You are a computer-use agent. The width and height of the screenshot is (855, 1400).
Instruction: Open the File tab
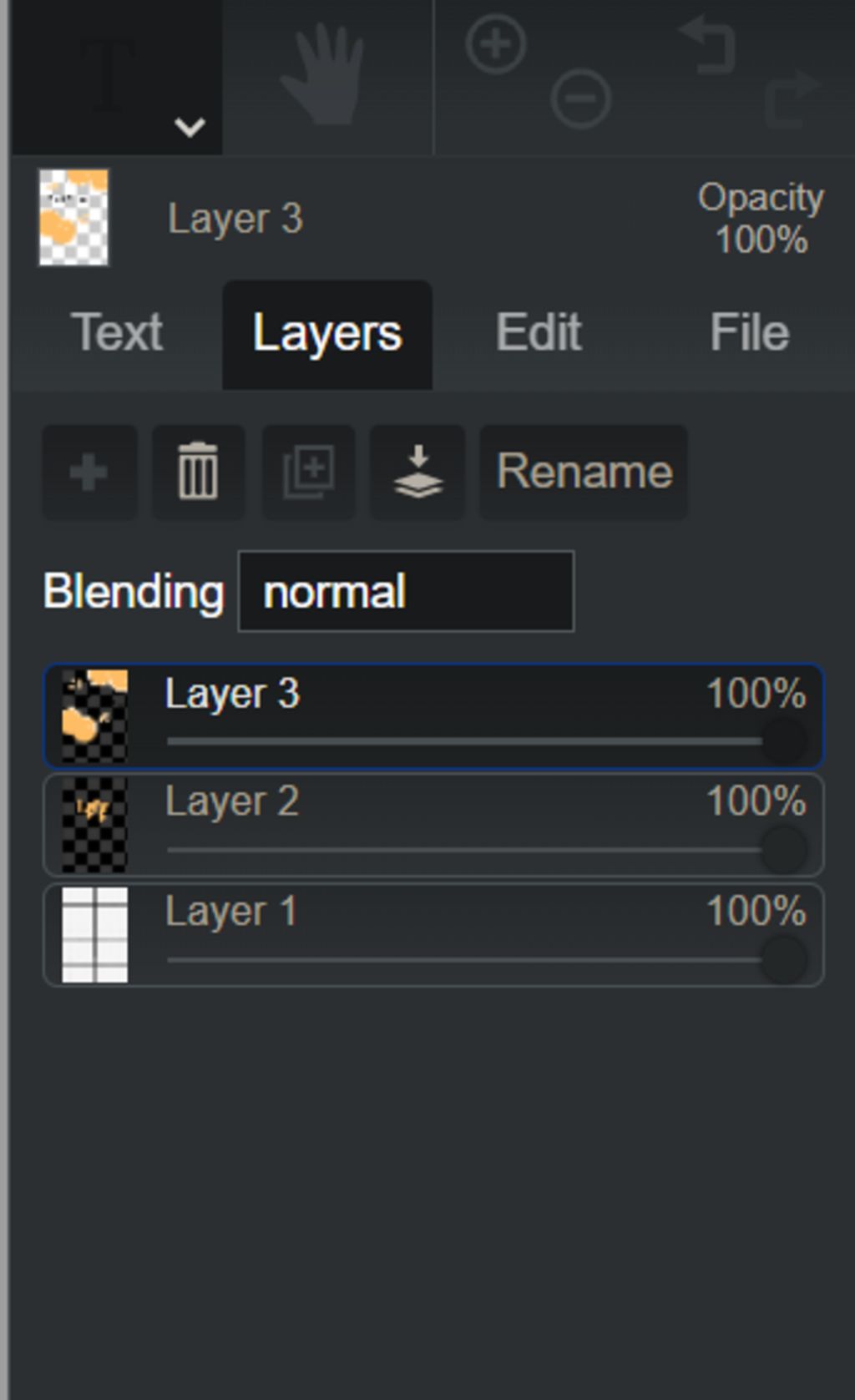tap(750, 333)
